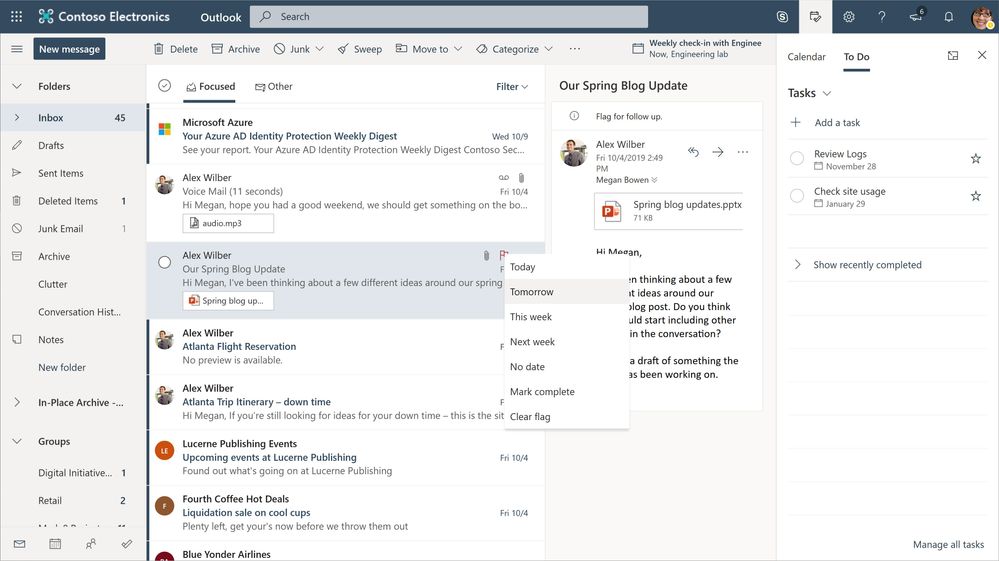Open What's new megaphone icon

[x=916, y=17]
